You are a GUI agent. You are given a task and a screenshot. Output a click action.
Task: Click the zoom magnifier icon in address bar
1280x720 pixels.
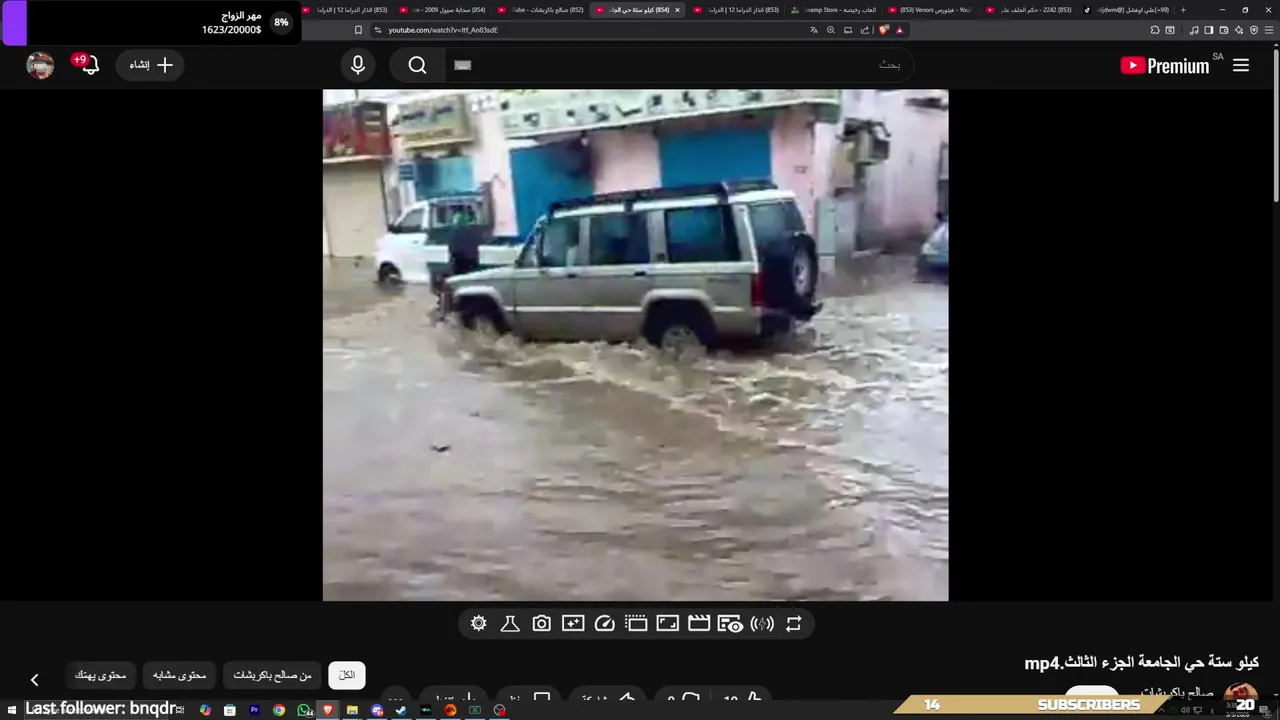830,30
